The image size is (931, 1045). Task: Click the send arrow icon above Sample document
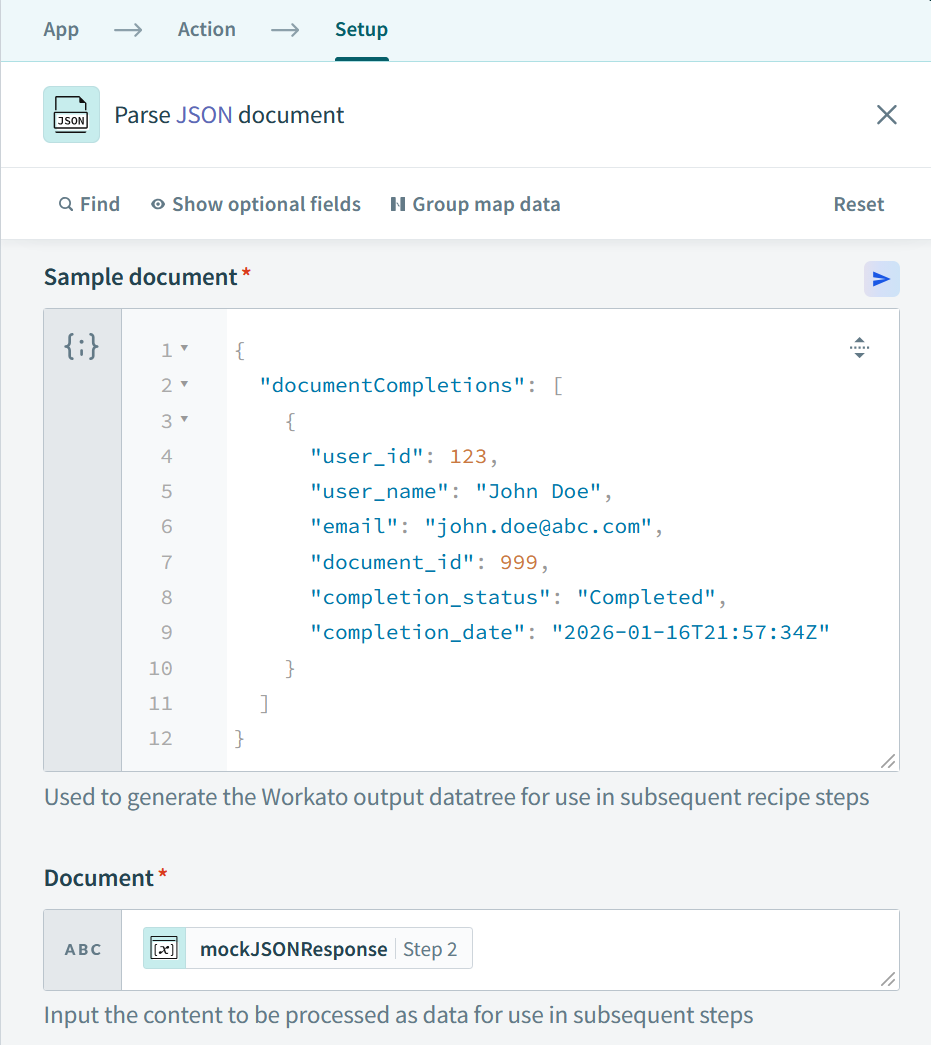(881, 279)
